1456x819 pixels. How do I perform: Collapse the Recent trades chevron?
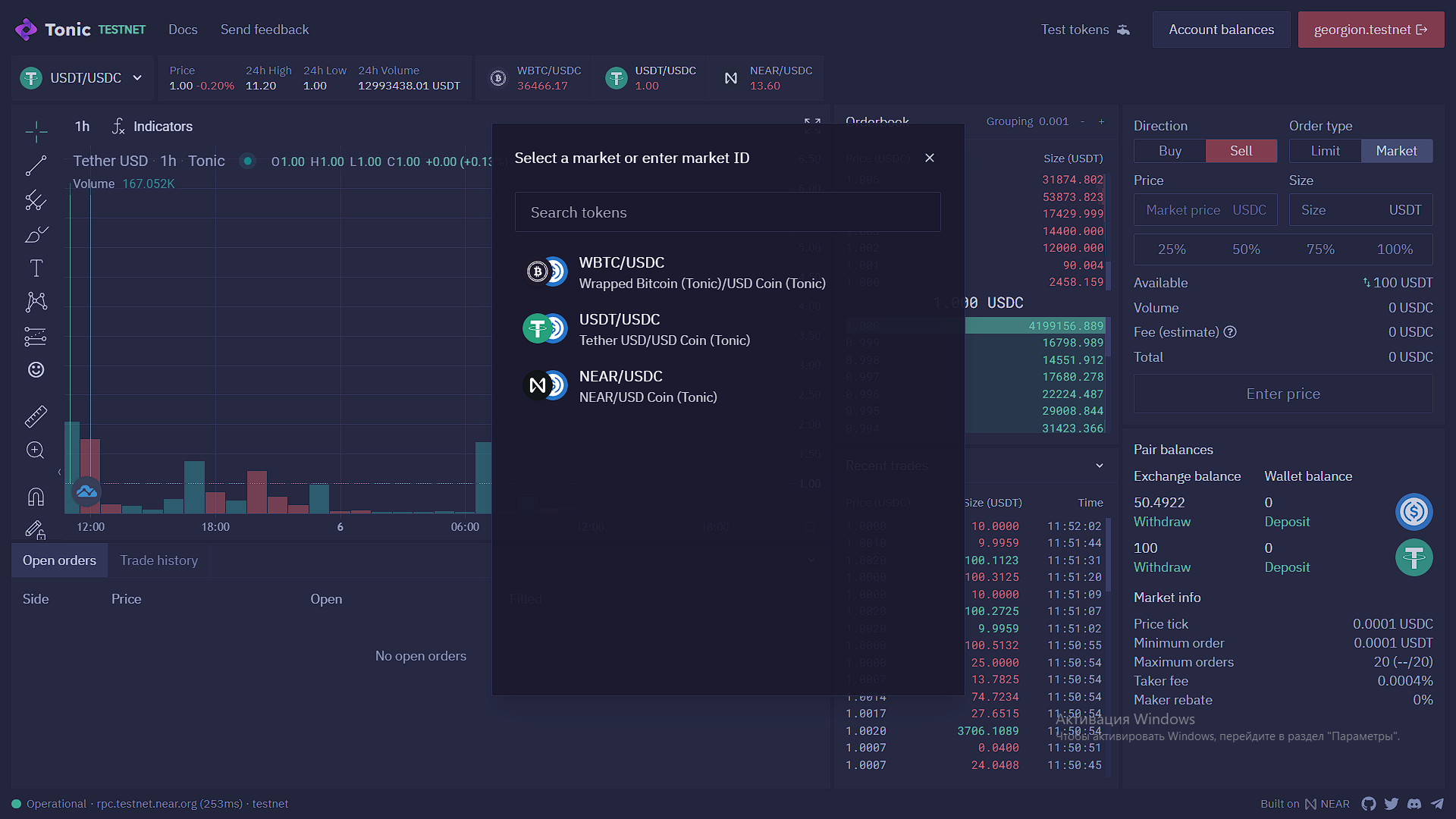coord(1100,466)
